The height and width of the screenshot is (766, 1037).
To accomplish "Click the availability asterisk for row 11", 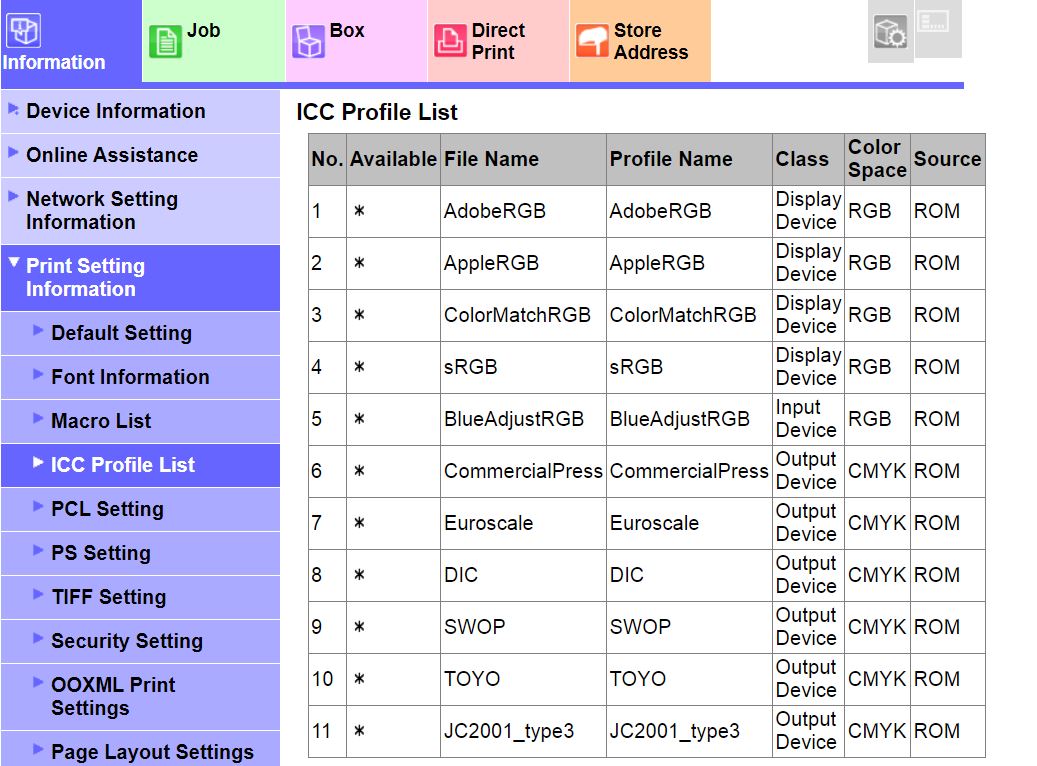I will click(359, 731).
